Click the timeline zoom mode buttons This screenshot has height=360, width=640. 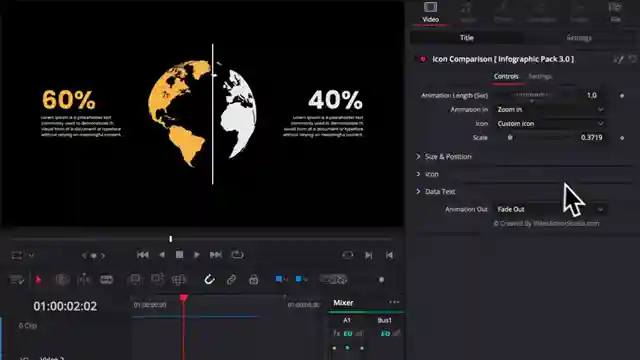[333, 280]
